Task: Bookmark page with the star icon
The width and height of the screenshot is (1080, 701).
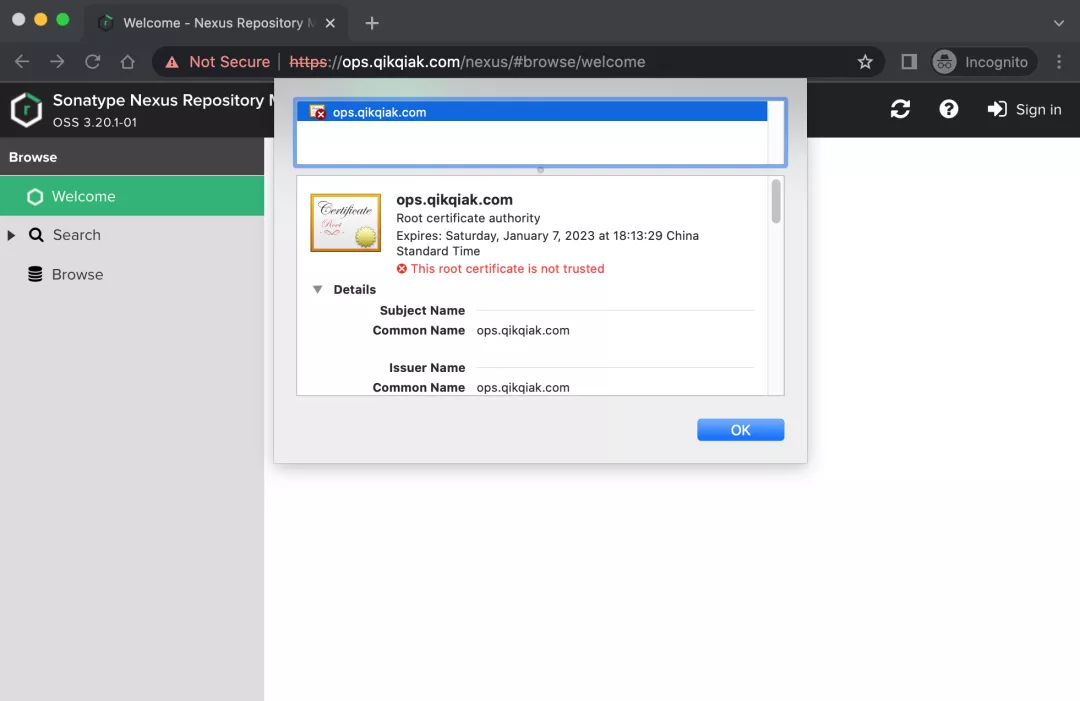Action: click(865, 62)
